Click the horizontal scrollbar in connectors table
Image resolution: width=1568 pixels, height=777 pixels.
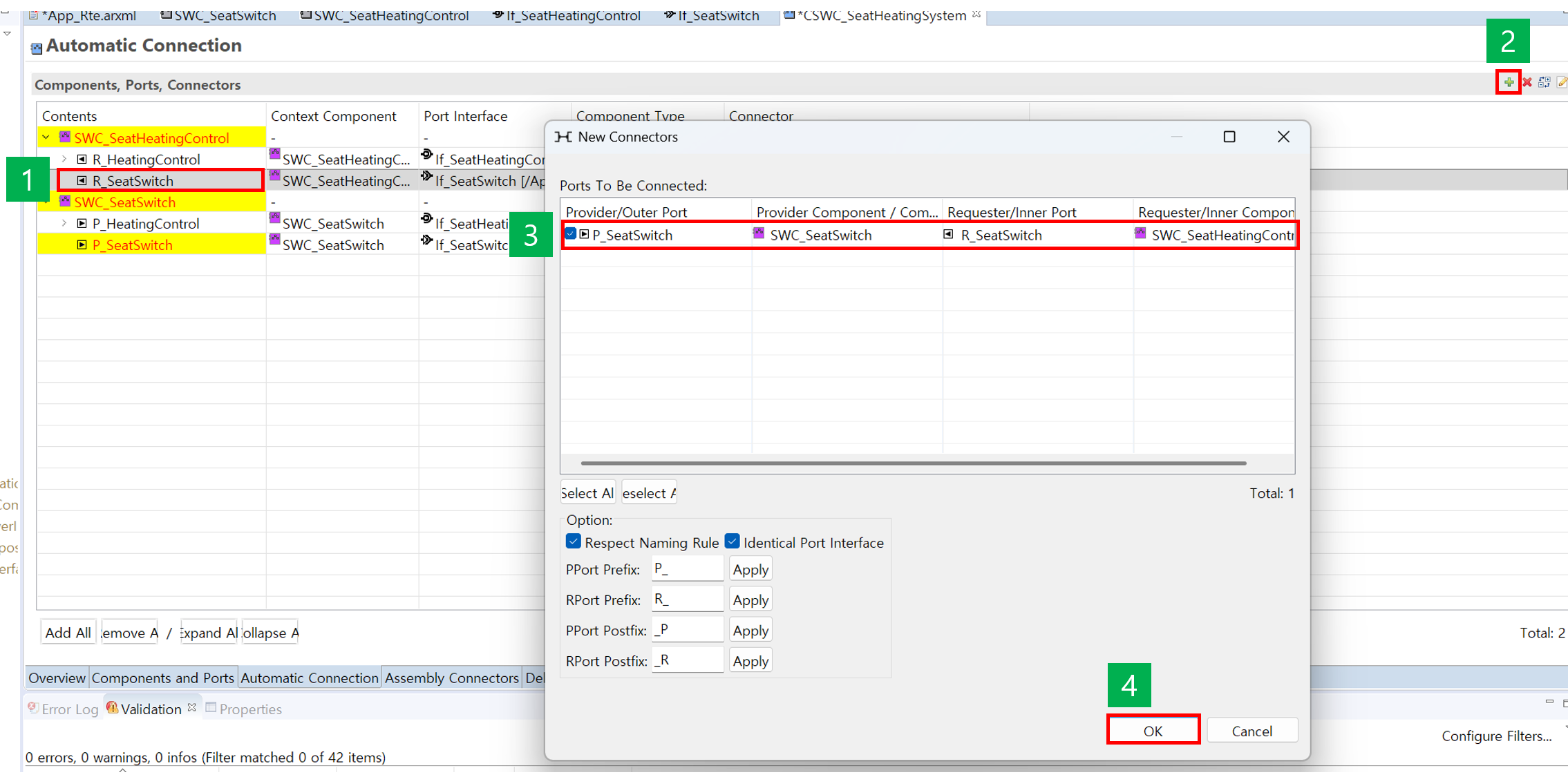click(x=913, y=463)
